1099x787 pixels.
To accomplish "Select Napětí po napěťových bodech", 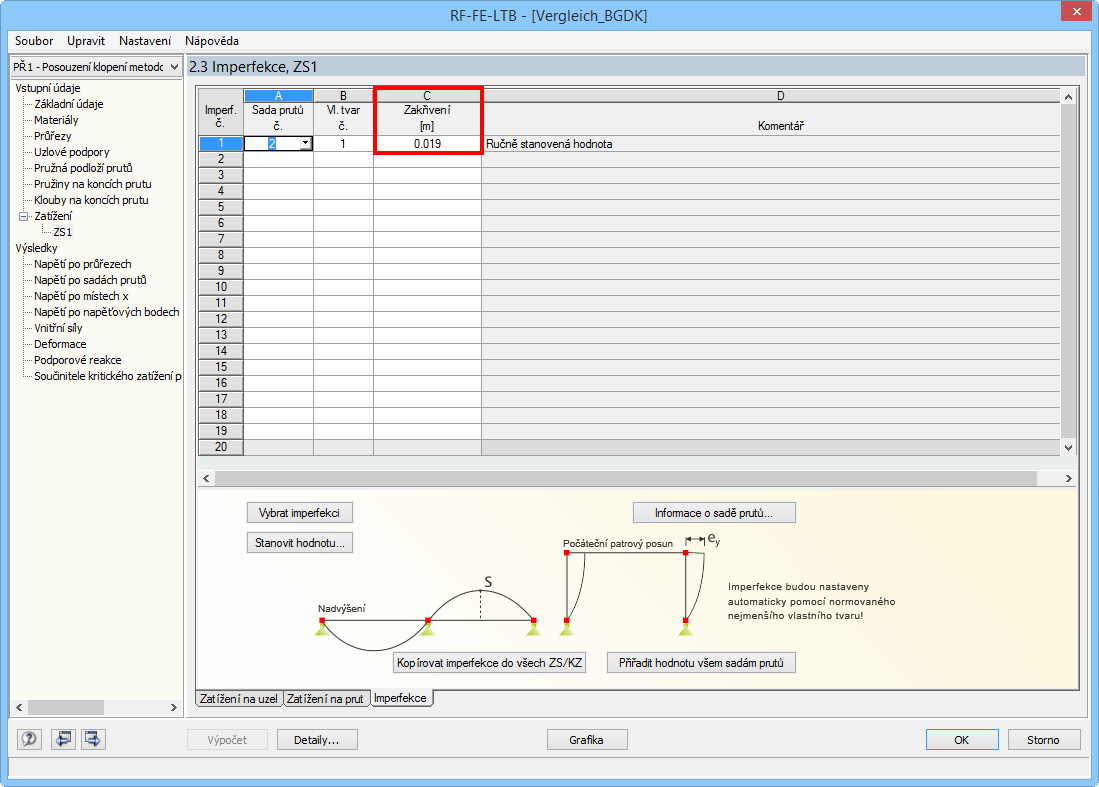I will click(x=107, y=313).
